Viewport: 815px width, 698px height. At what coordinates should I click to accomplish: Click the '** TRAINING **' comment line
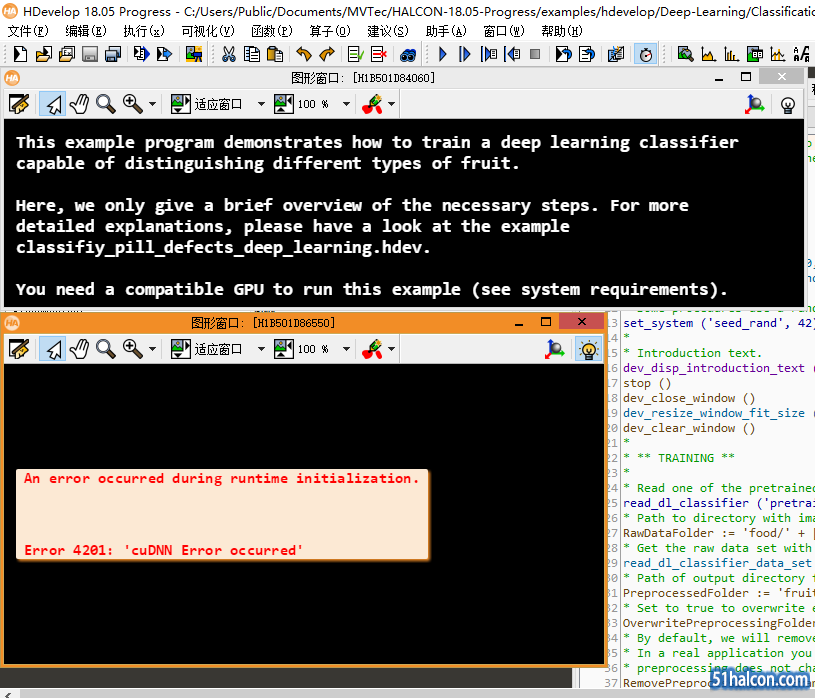pyautogui.click(x=679, y=458)
